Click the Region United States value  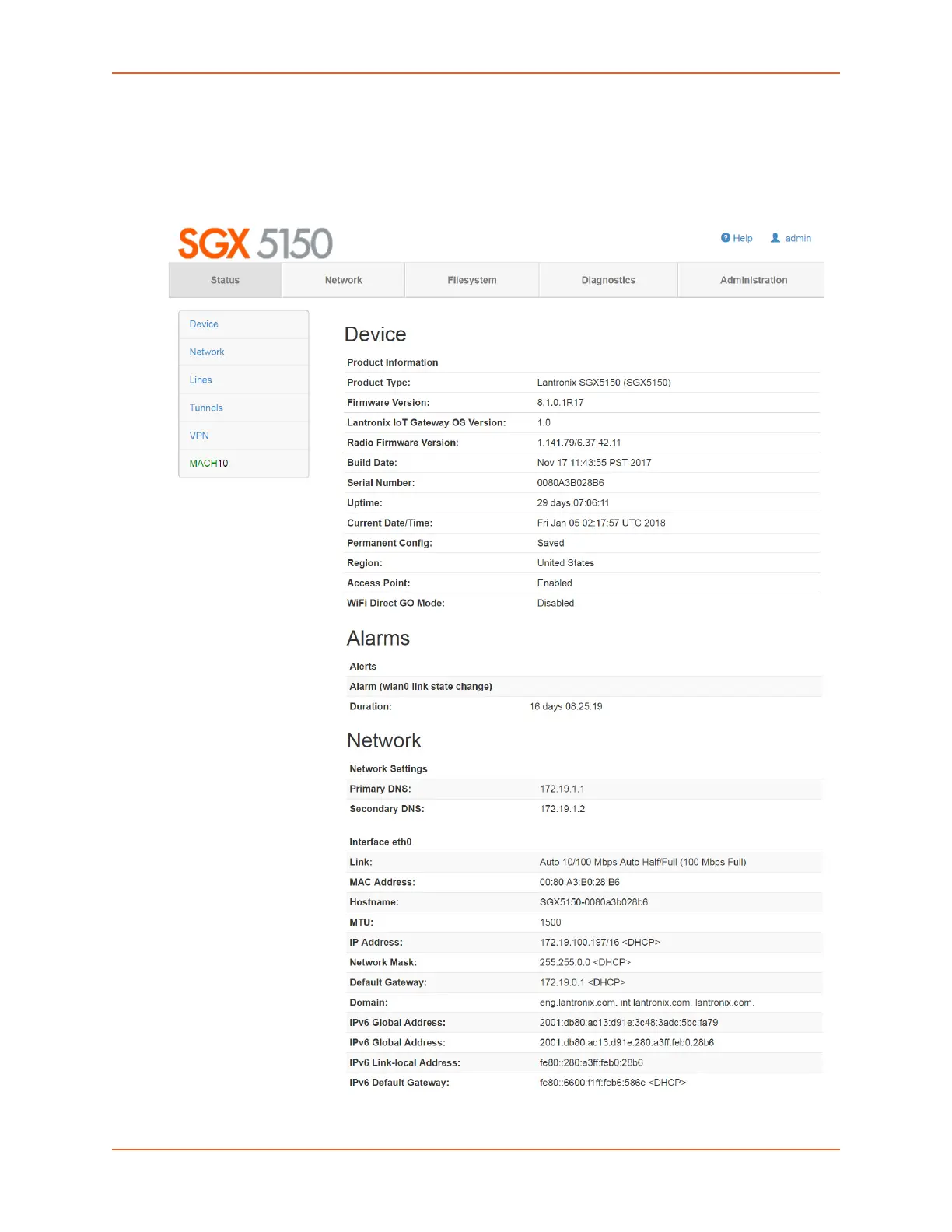pyautogui.click(x=565, y=563)
